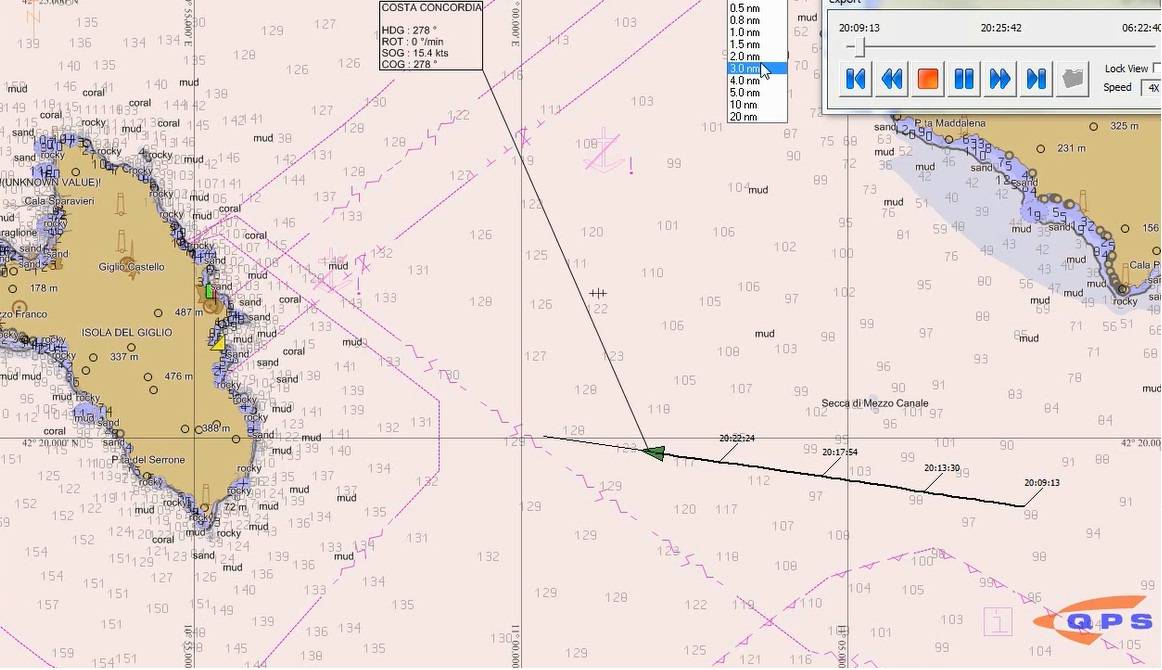1162x670 pixels.
Task: Skip to the end of replay
Action: [x=1036, y=79]
